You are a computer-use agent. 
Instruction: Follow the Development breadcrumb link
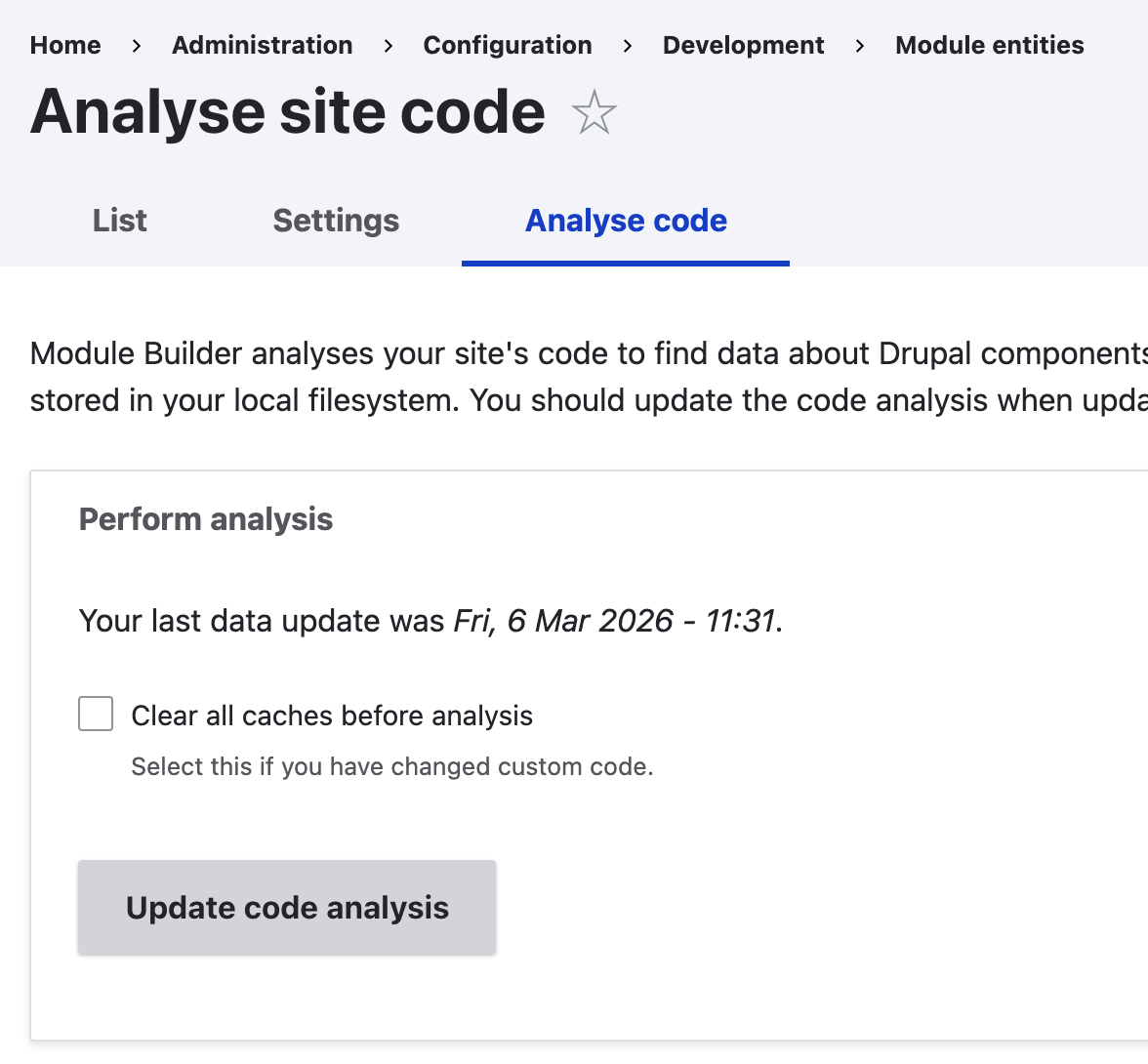click(x=743, y=45)
